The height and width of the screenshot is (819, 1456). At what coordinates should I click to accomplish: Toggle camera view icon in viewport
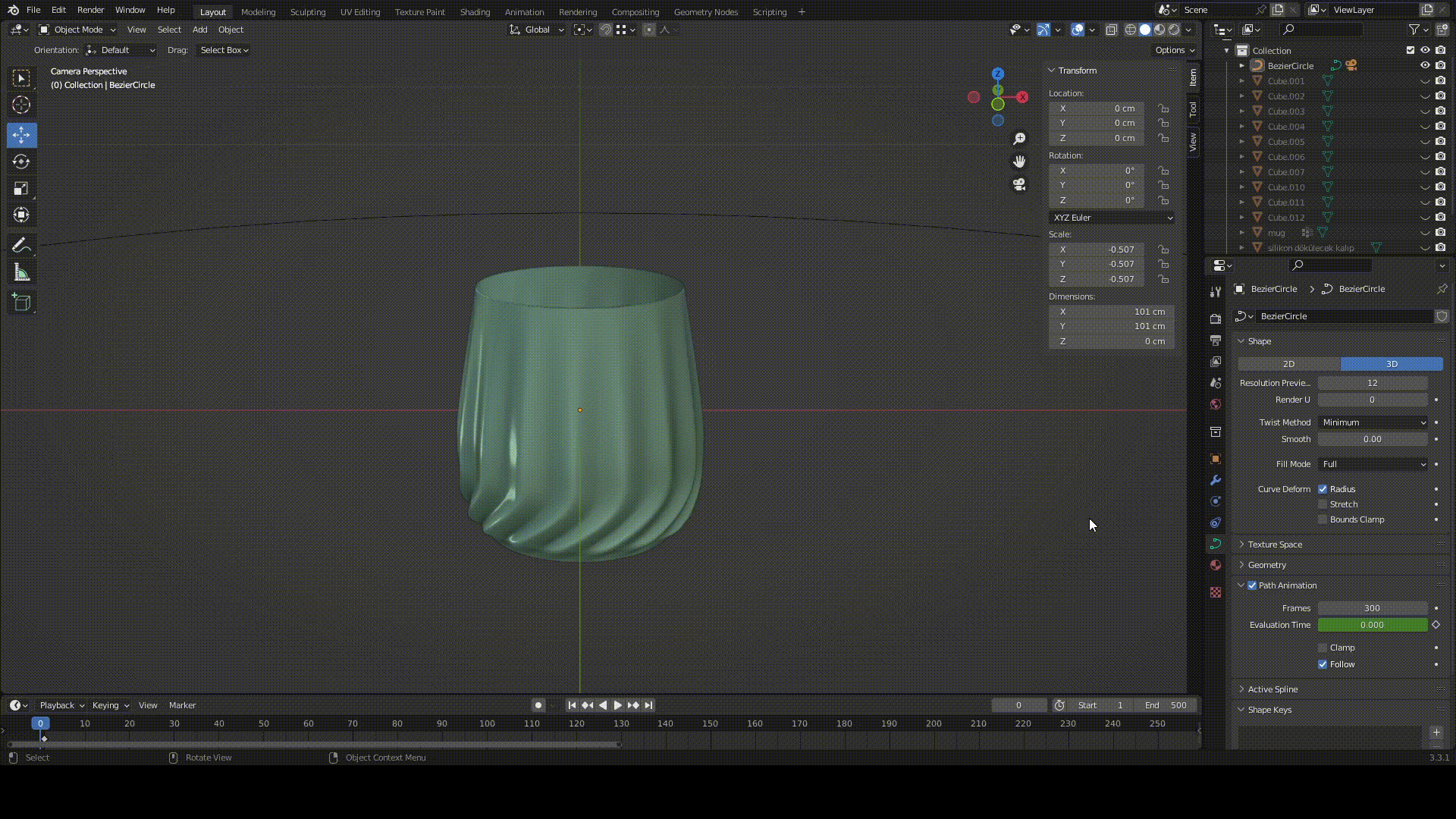point(1019,184)
